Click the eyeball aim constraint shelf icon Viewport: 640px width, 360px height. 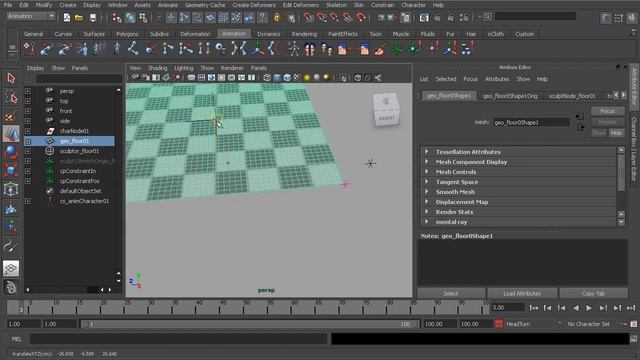[x=220, y=49]
